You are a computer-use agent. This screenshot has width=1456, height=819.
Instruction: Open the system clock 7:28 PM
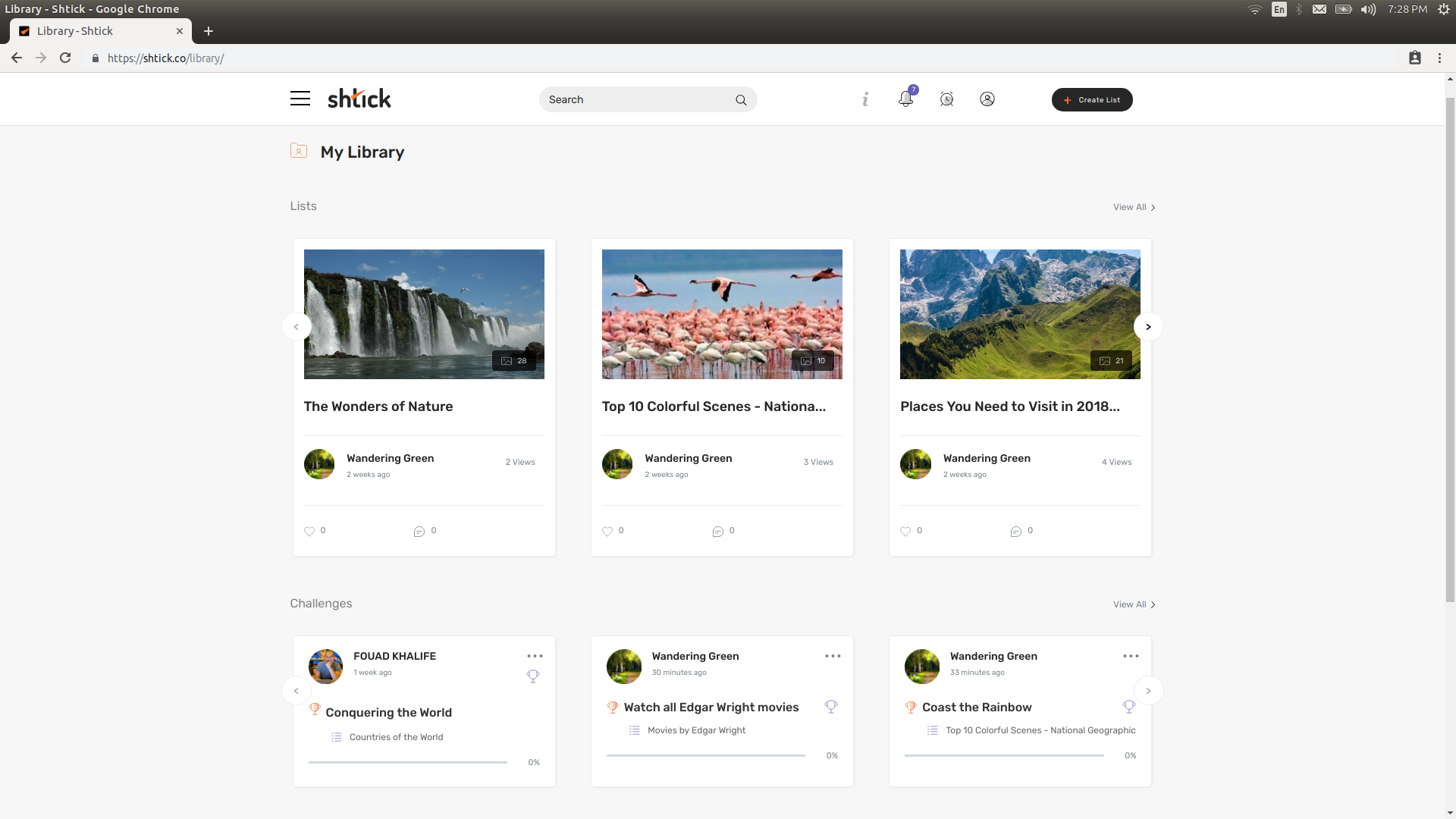(1407, 9)
